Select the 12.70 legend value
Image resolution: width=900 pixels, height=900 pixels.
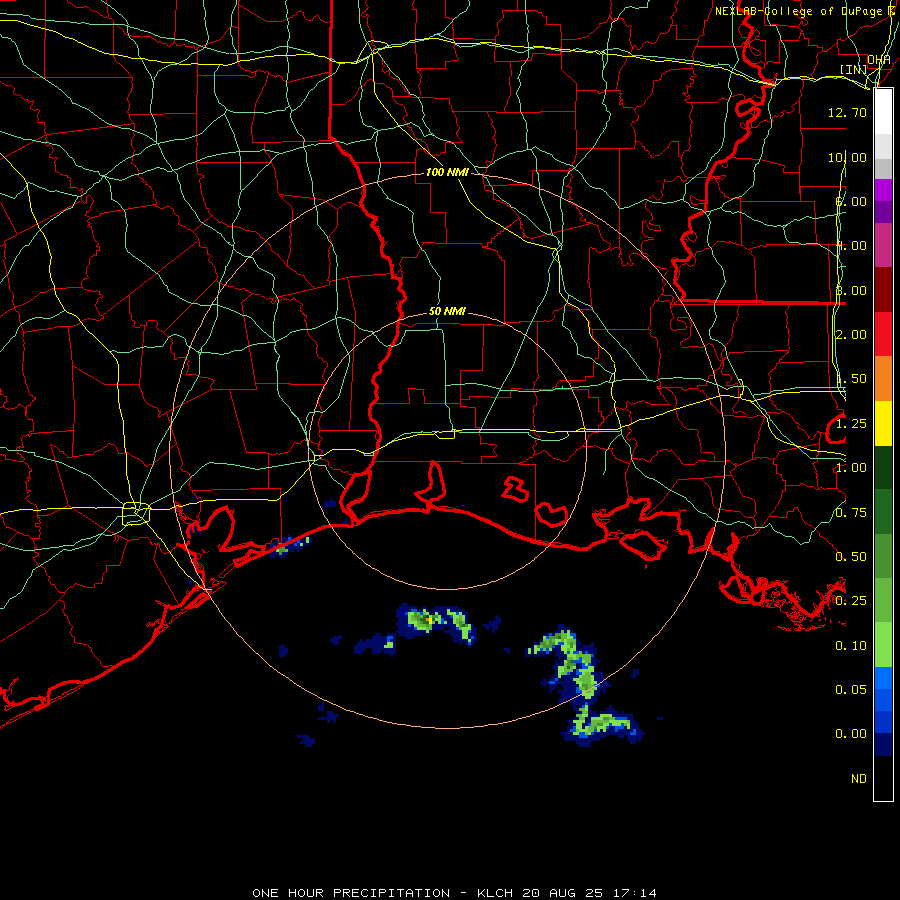tap(847, 112)
